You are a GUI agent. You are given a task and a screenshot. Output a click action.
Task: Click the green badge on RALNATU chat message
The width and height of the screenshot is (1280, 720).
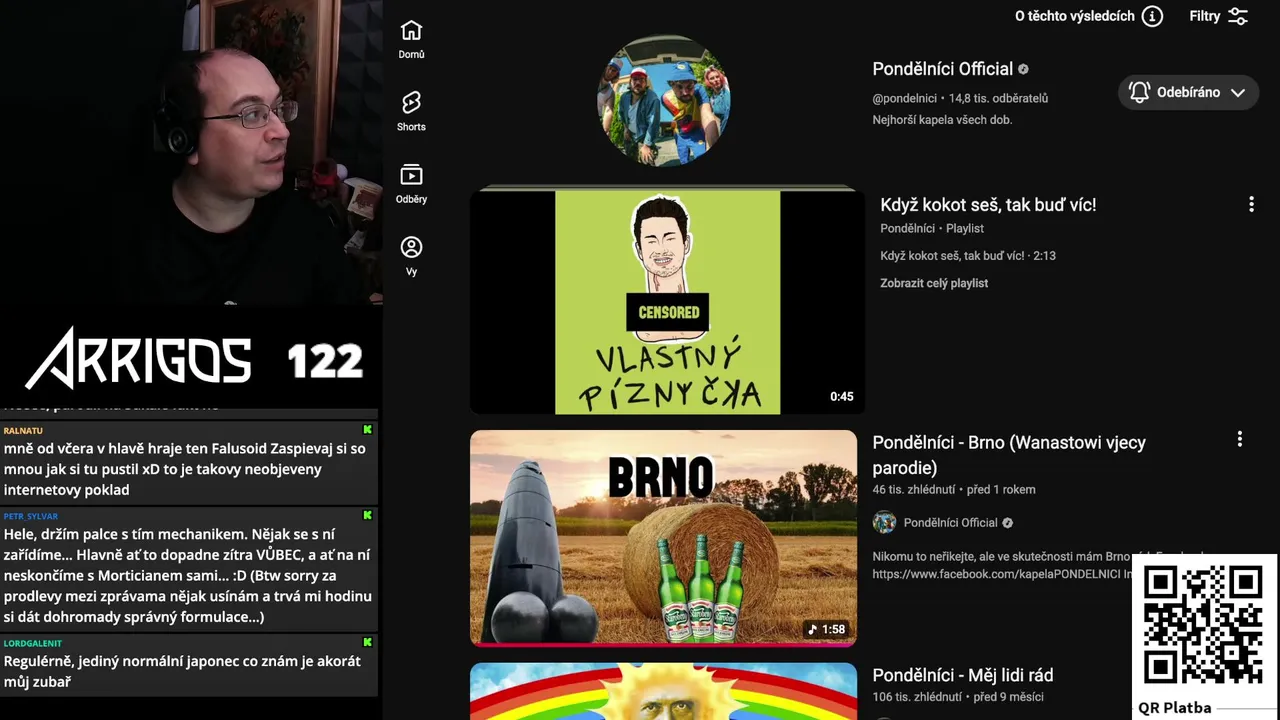coord(368,430)
